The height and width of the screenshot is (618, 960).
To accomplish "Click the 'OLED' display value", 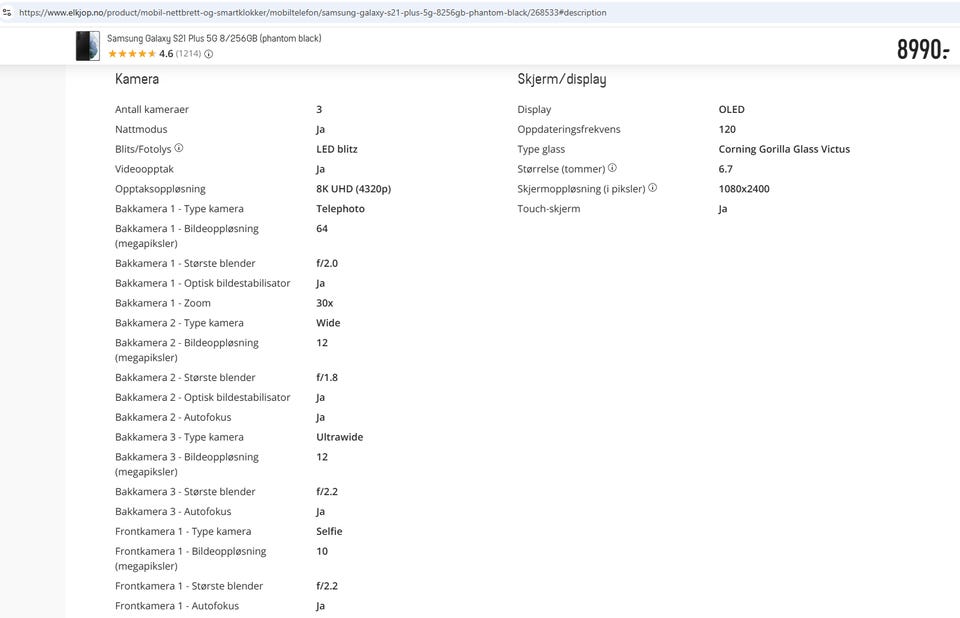I will click(732, 109).
